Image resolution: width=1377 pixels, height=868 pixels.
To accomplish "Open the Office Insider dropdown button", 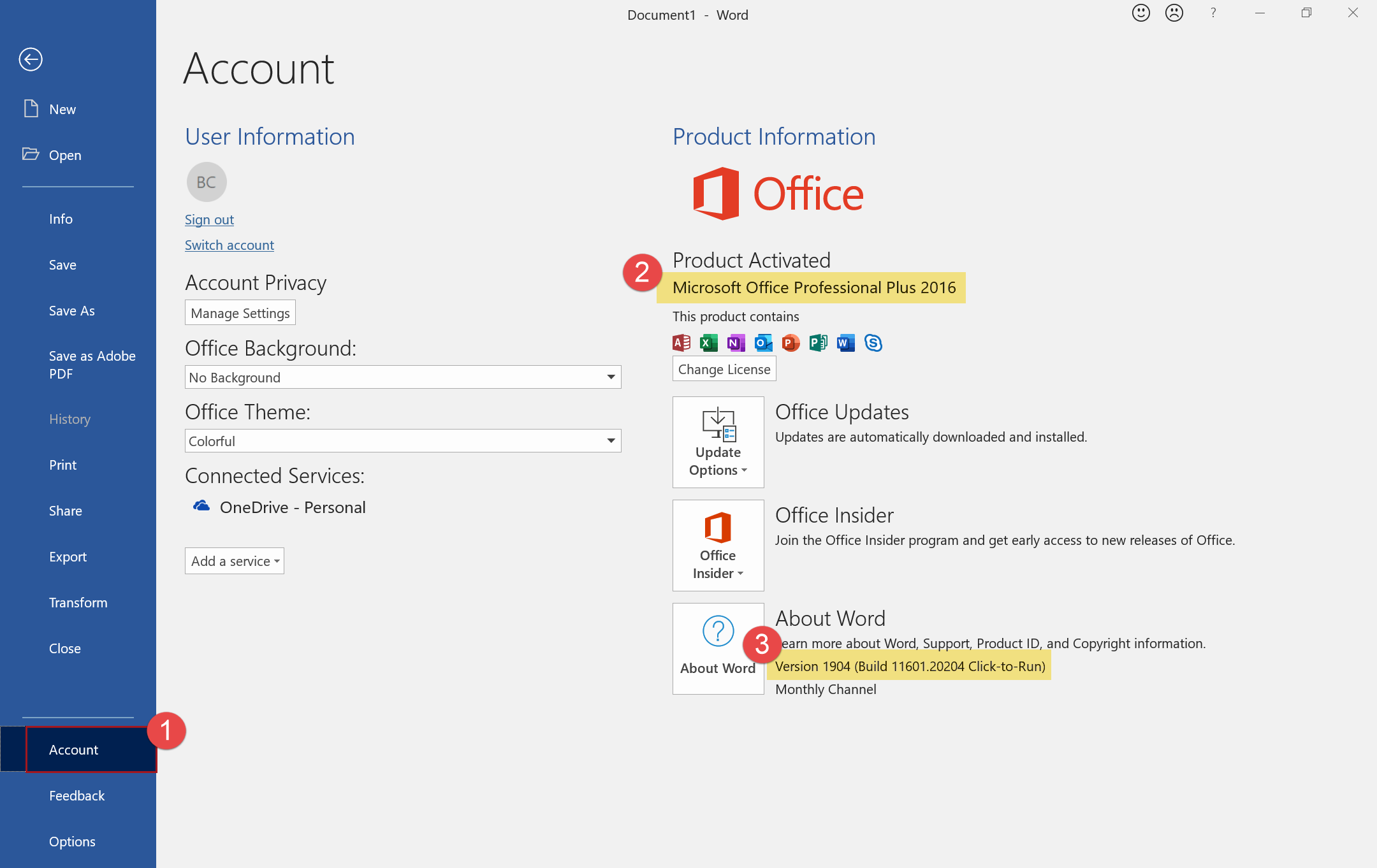I will pyautogui.click(x=718, y=546).
